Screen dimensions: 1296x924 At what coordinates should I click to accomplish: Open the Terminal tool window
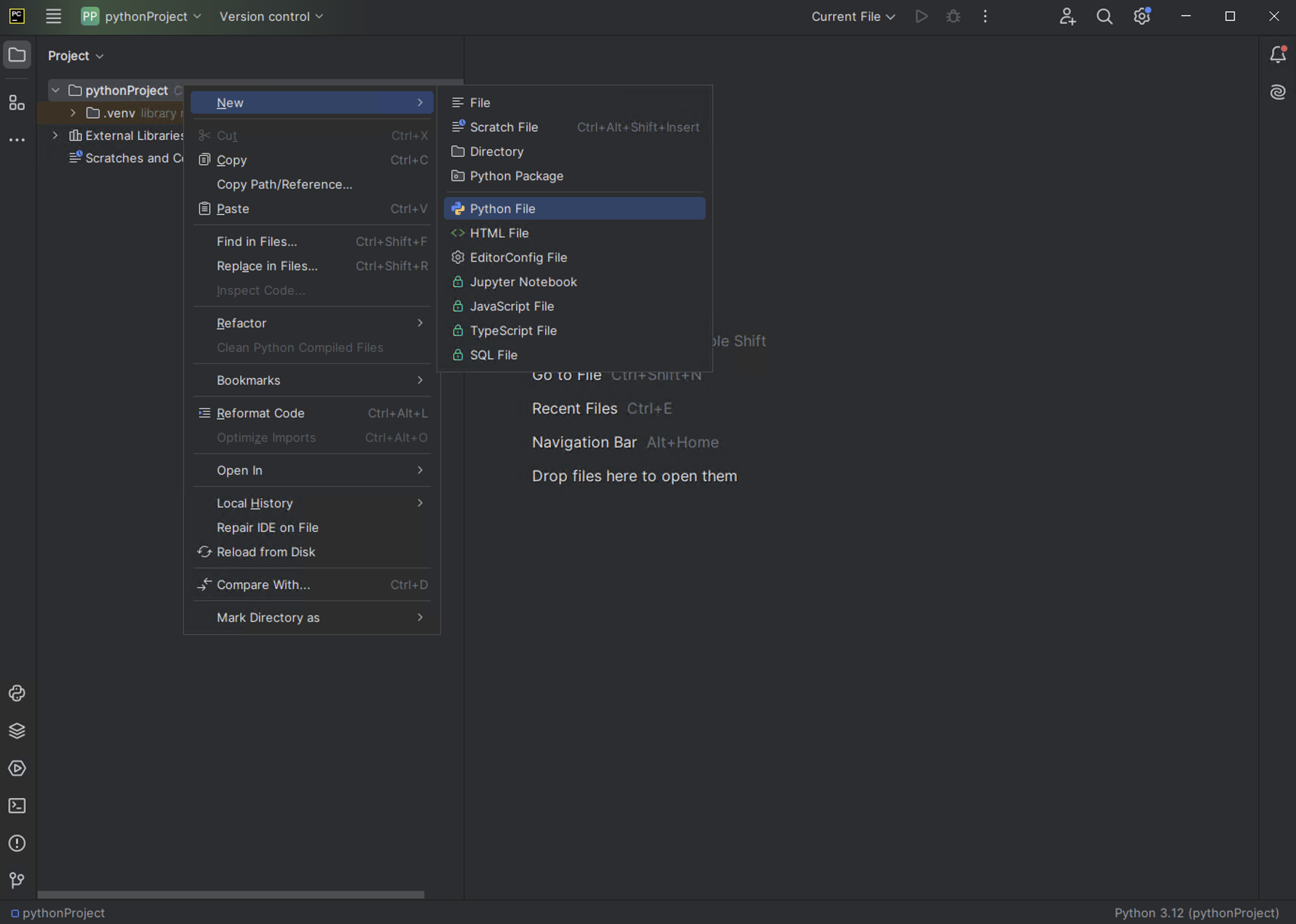click(x=16, y=806)
